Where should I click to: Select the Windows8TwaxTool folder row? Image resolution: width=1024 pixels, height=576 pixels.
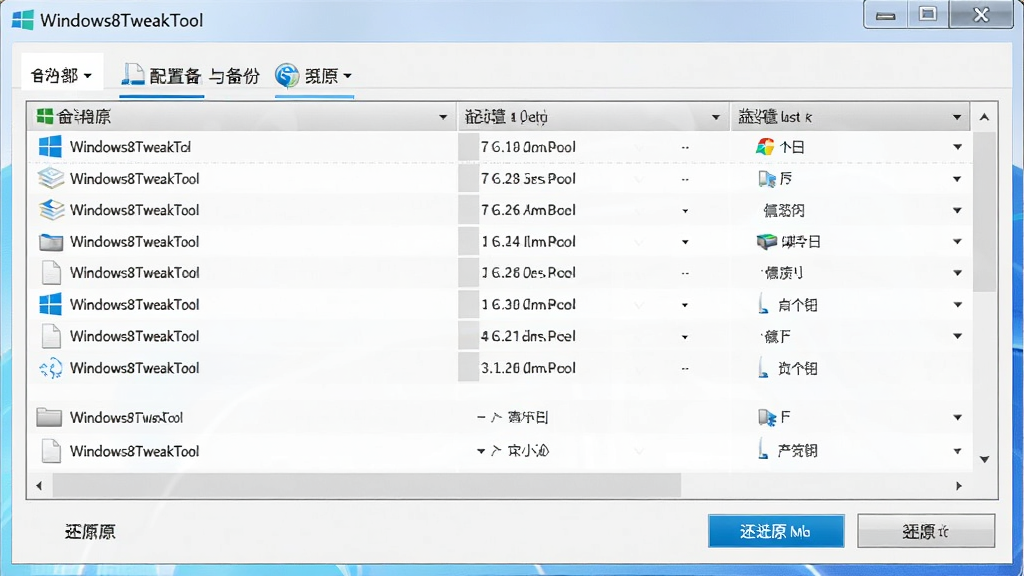(500, 417)
